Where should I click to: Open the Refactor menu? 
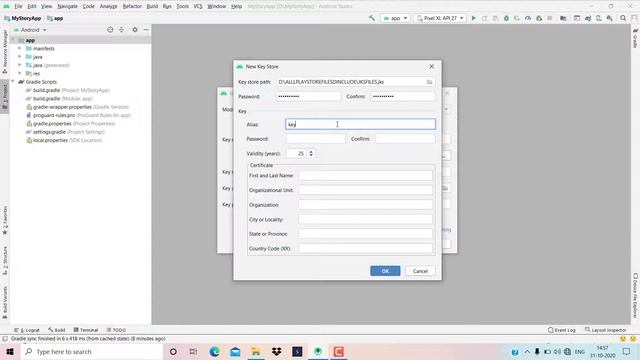[132, 7]
